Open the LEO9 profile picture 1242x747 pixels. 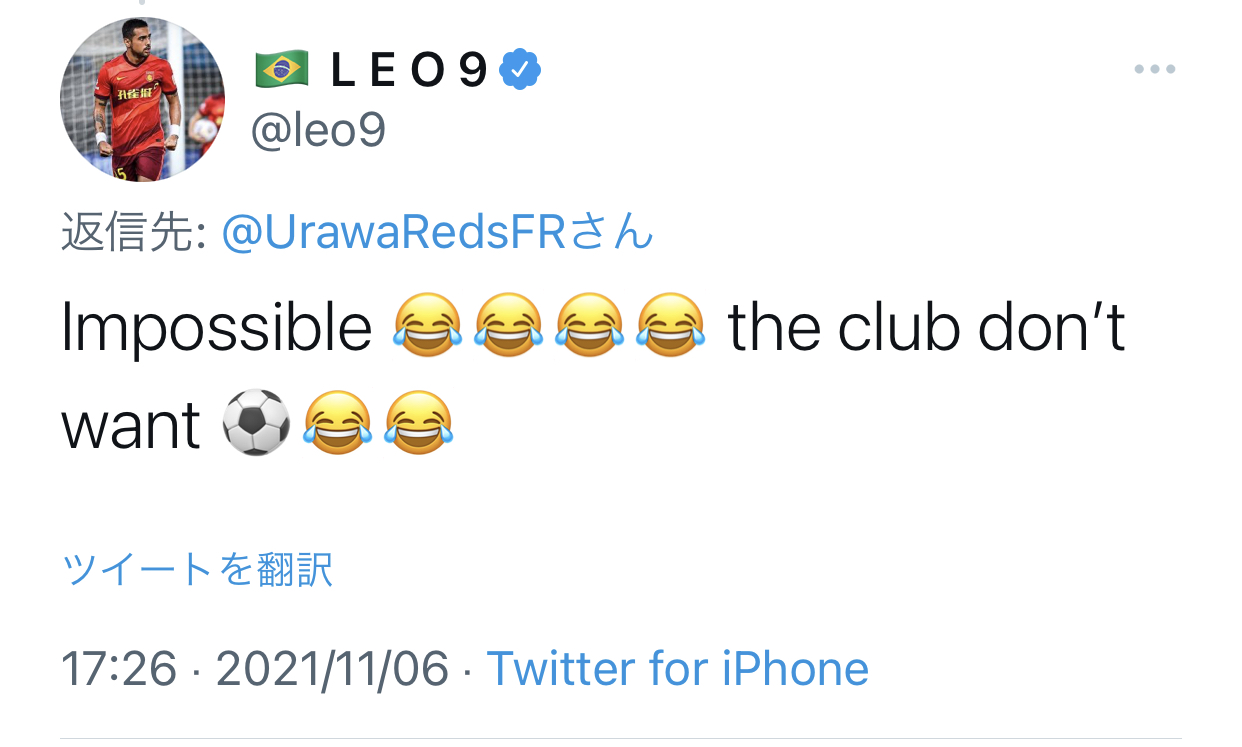tap(142, 99)
